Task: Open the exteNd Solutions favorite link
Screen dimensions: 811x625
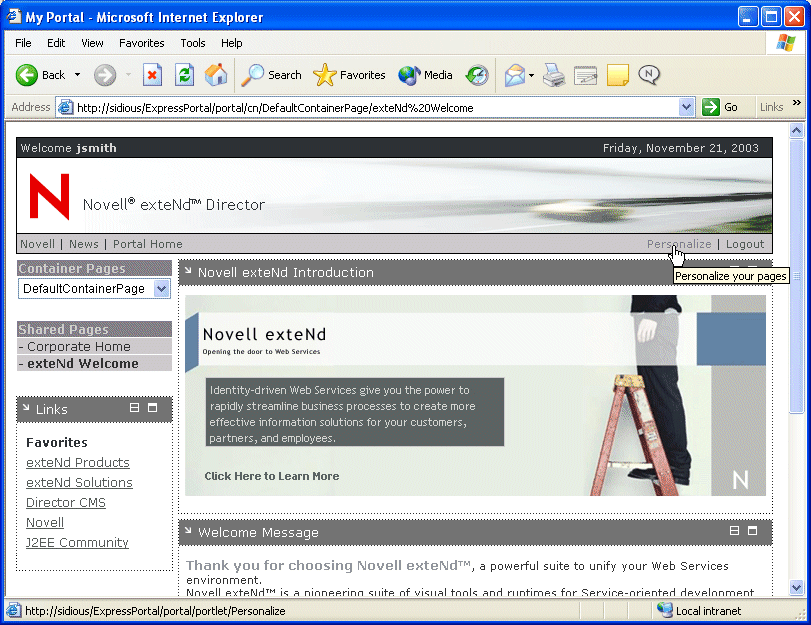Action: 79,482
